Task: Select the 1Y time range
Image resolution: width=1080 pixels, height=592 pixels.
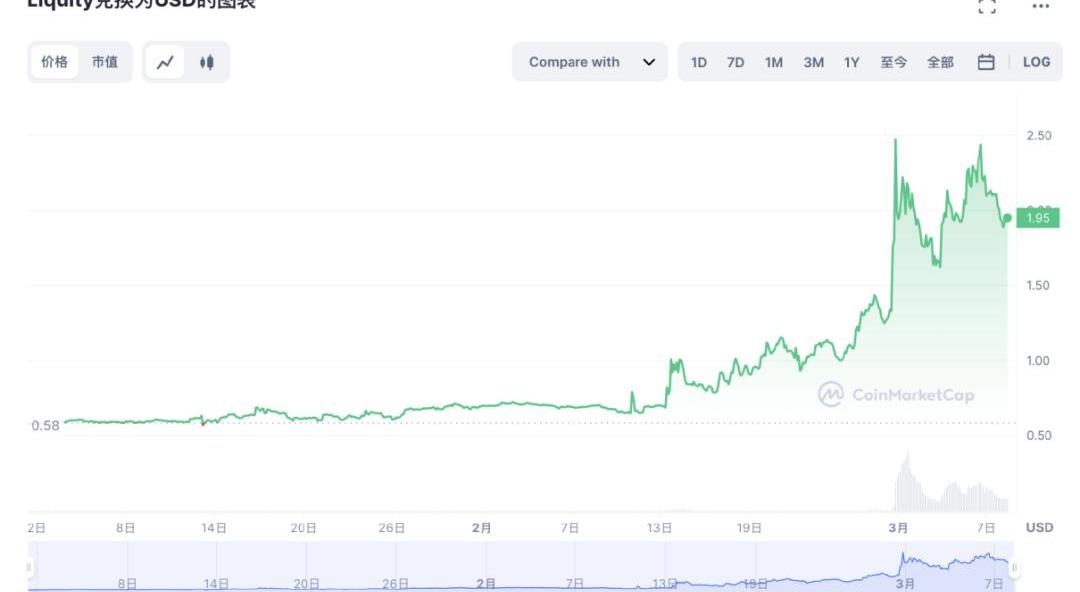Action: tap(851, 62)
